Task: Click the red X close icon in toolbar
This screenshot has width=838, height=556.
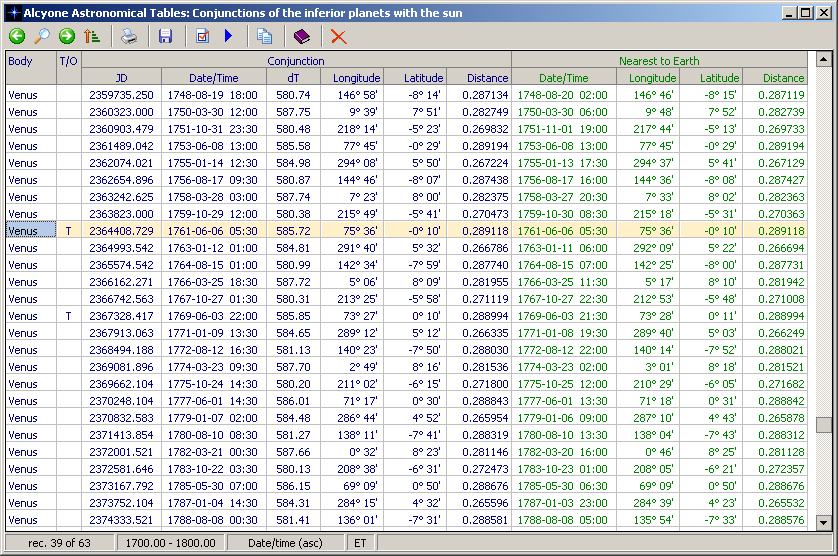Action: tap(338, 36)
